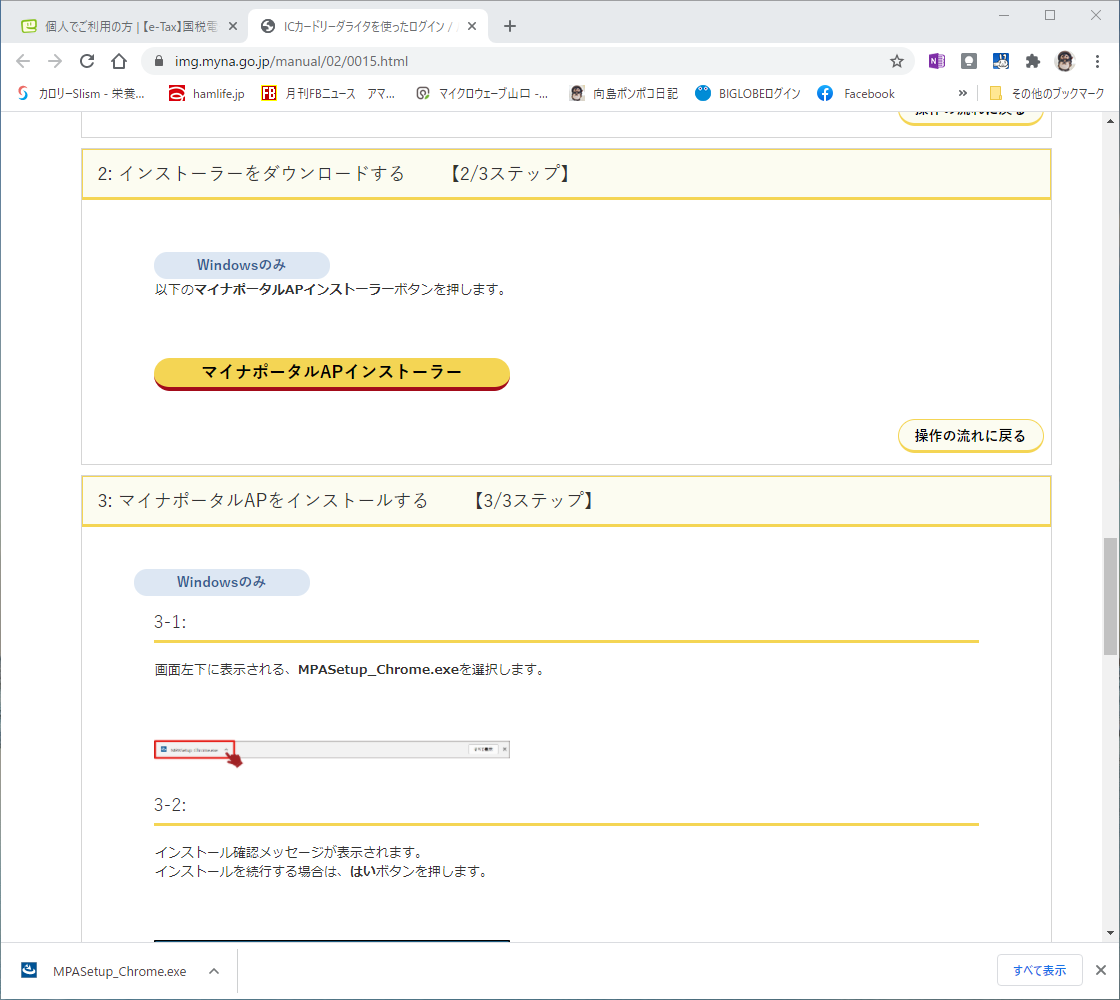Viewport: 1120px width, 1000px height.
Task: Open the hamlife.jp bookmark
Action: pos(206,93)
